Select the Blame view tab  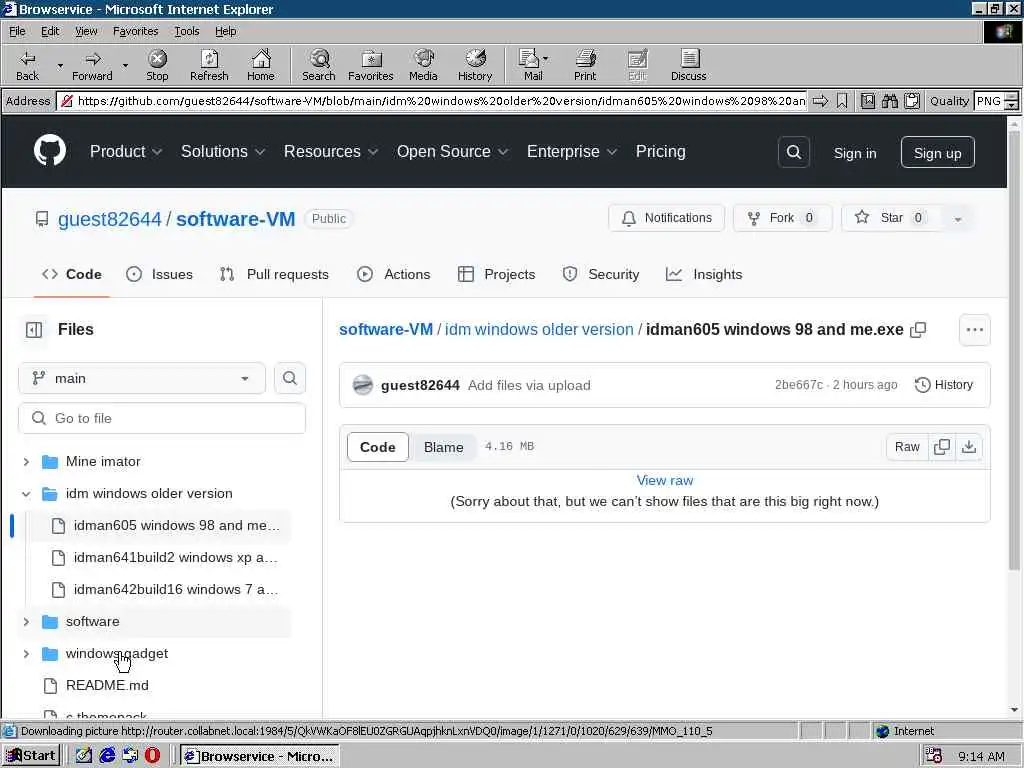tap(443, 447)
